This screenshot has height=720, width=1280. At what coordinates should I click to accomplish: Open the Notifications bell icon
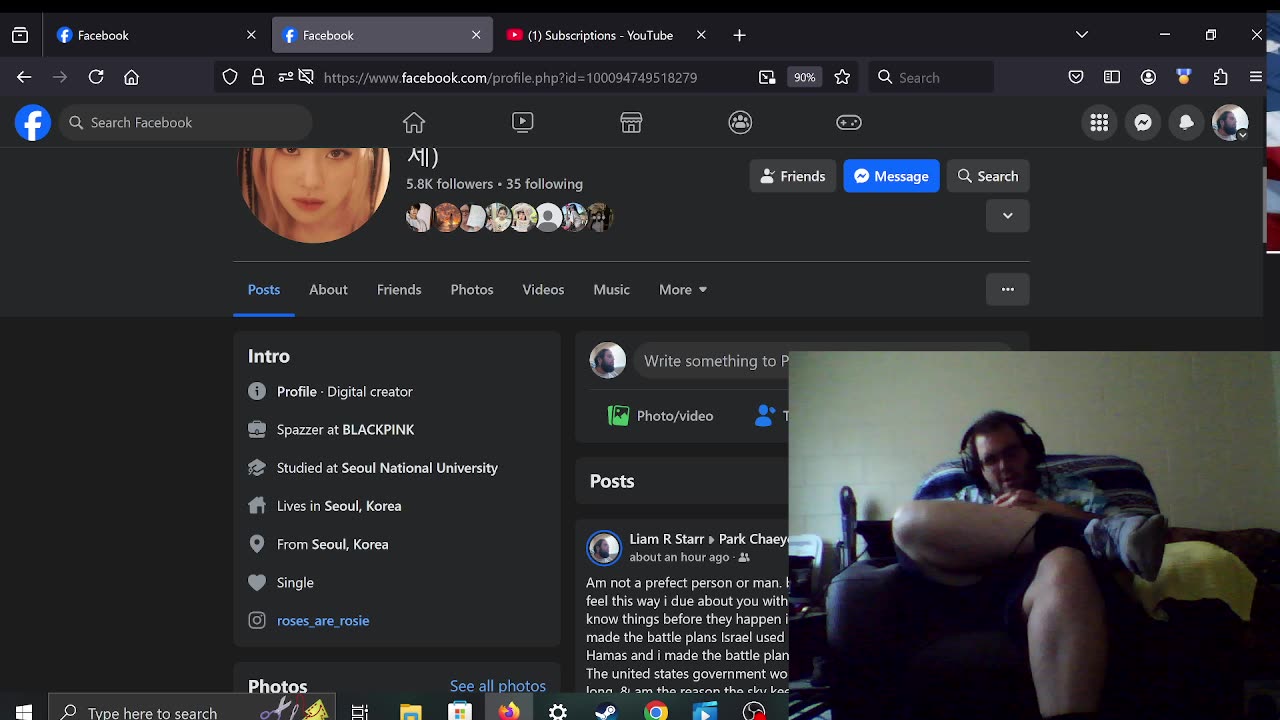pyautogui.click(x=1186, y=122)
